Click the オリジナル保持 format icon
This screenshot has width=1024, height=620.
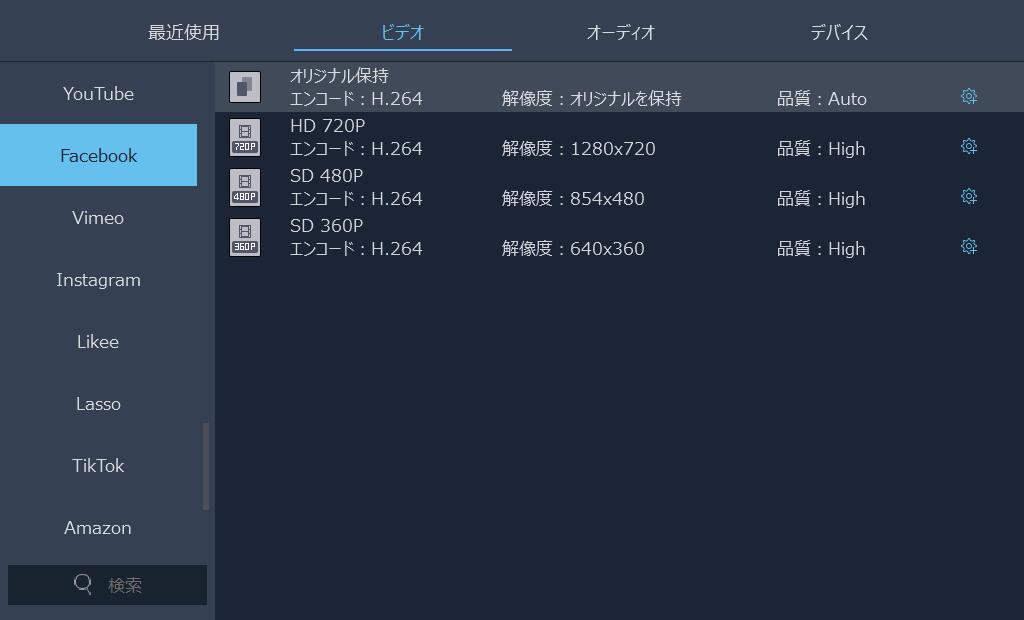245,87
